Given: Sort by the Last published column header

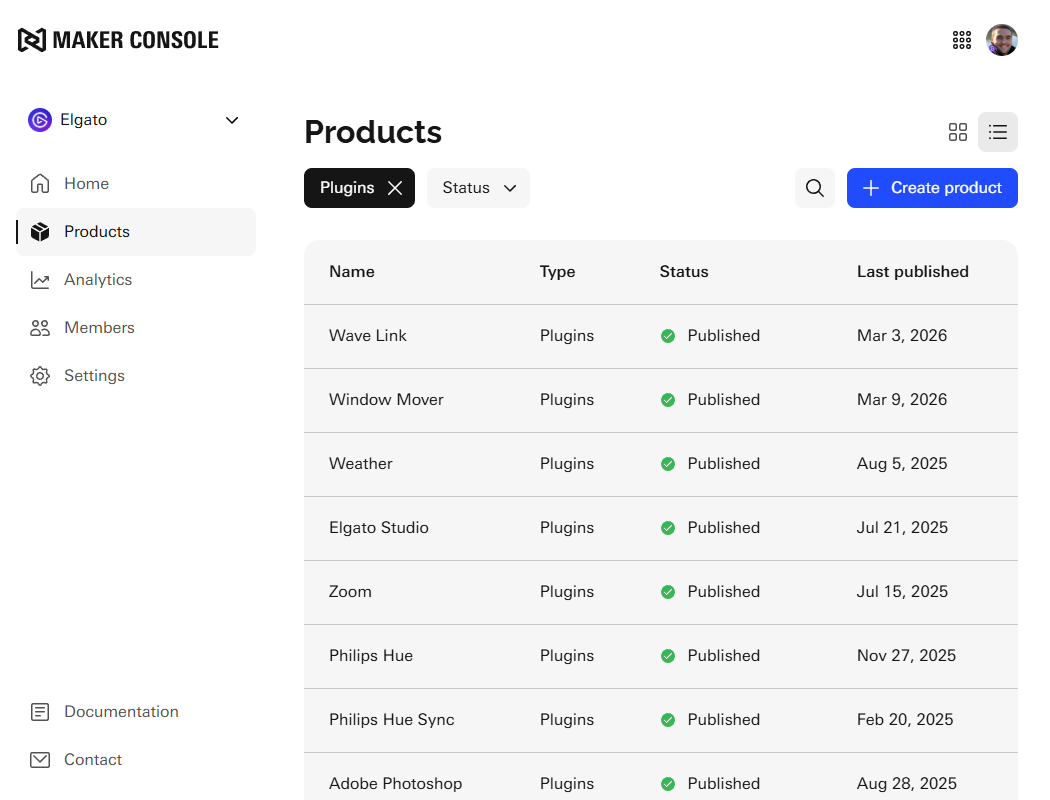Looking at the screenshot, I should coord(912,272).
